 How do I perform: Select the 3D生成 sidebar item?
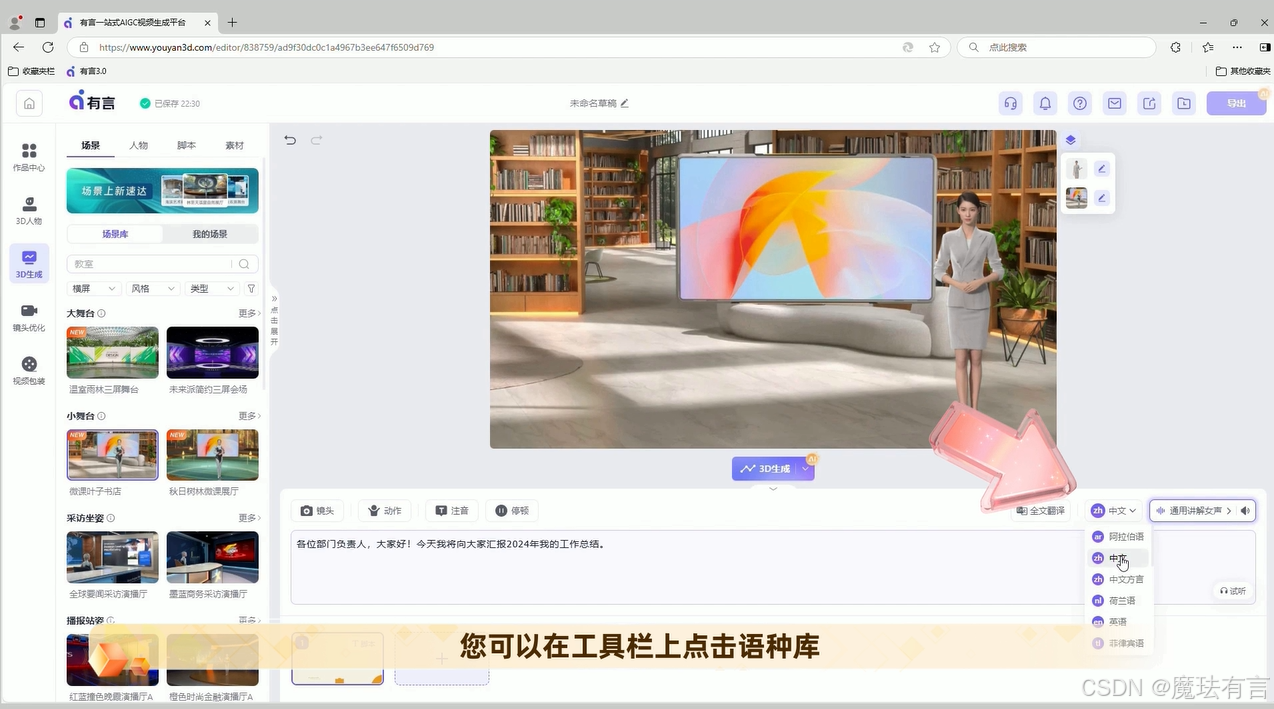pos(29,264)
